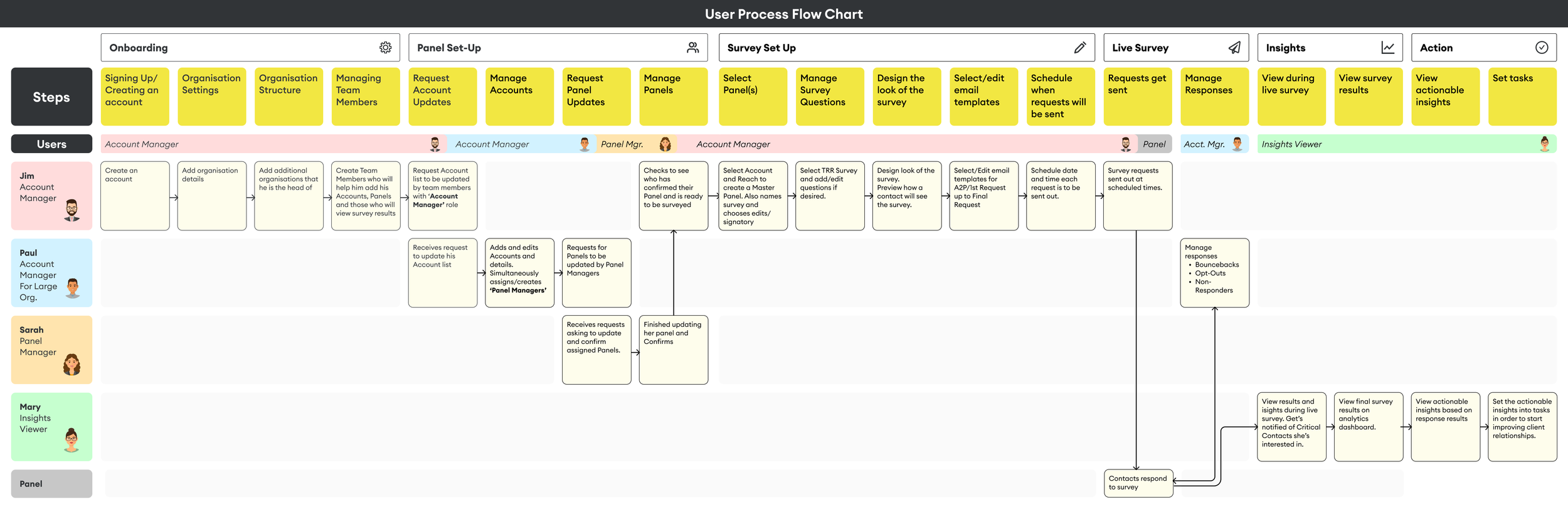The width and height of the screenshot is (1568, 509).
Task: Click the check circle icon in Action header
Action: (1542, 48)
